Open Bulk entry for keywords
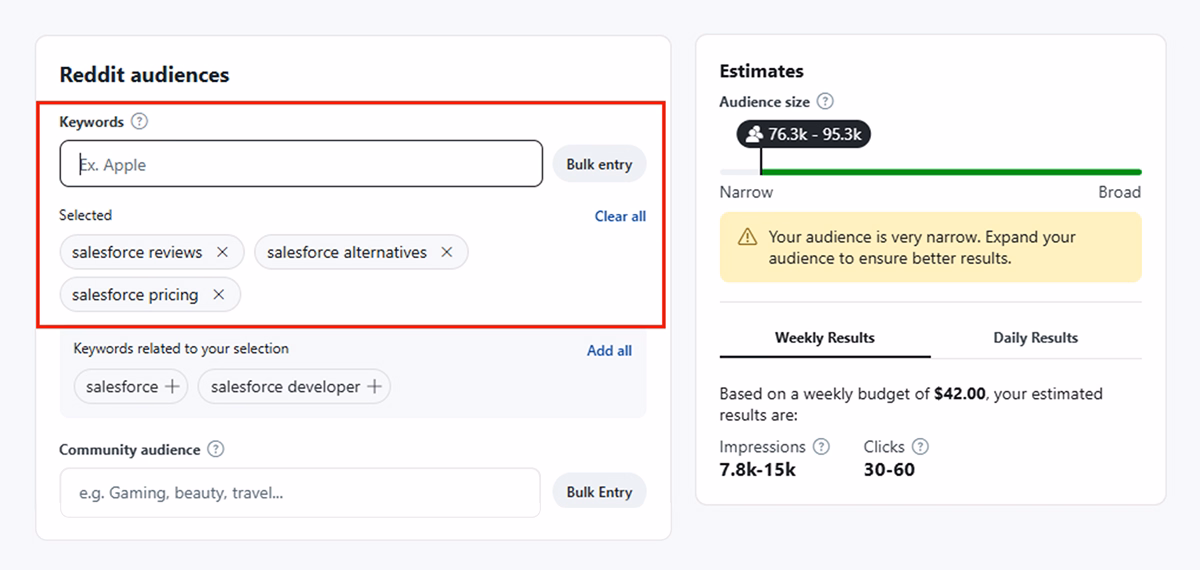Viewport: 1200px width, 570px height. tap(599, 164)
